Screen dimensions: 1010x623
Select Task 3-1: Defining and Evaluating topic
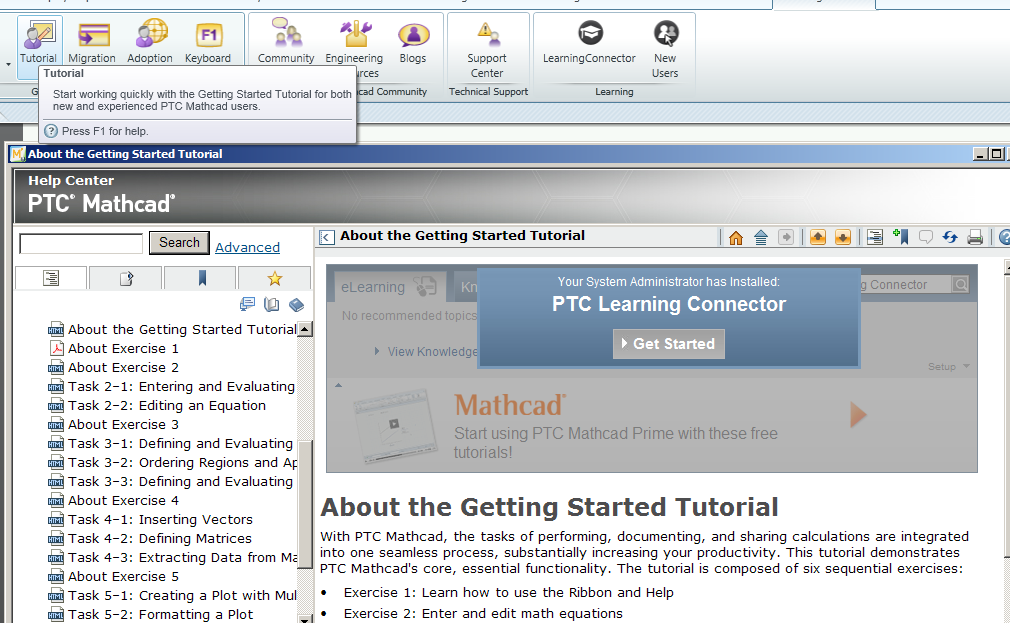pos(180,443)
